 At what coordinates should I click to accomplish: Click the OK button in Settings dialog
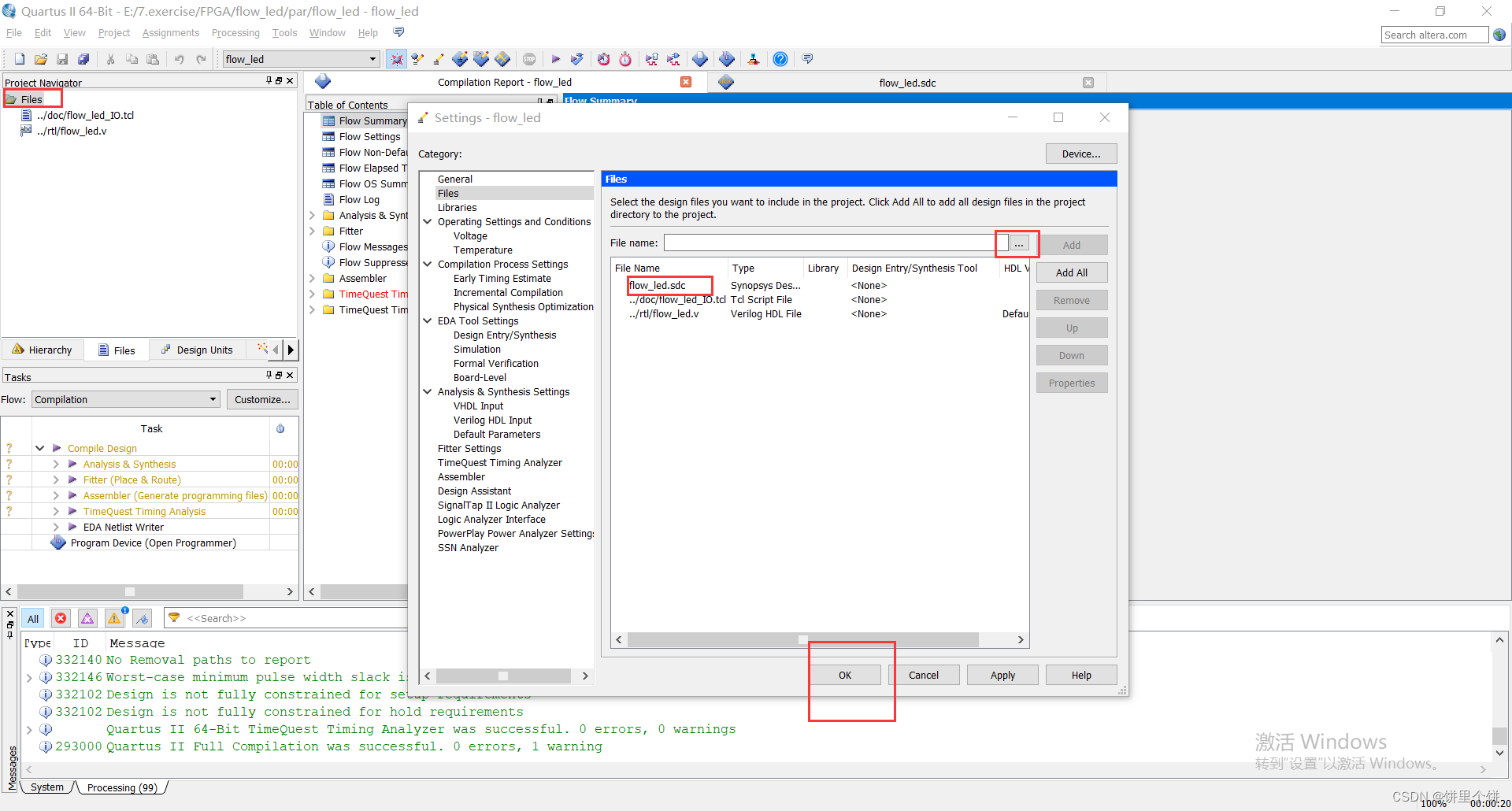pyautogui.click(x=845, y=675)
